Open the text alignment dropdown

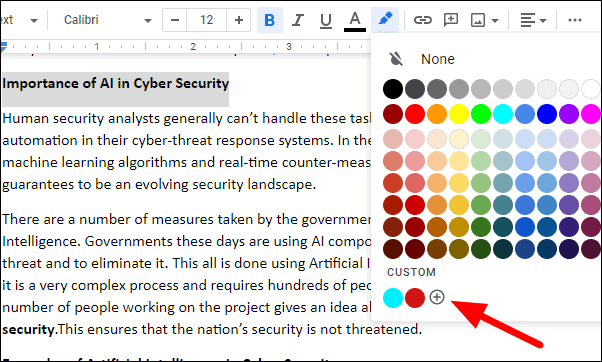[x=533, y=20]
